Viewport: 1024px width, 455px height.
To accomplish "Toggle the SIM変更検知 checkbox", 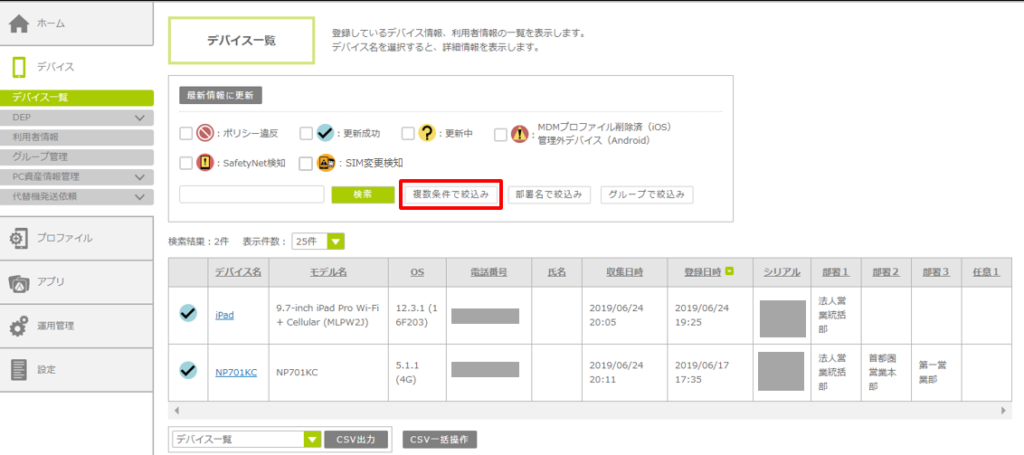I will coord(306,163).
